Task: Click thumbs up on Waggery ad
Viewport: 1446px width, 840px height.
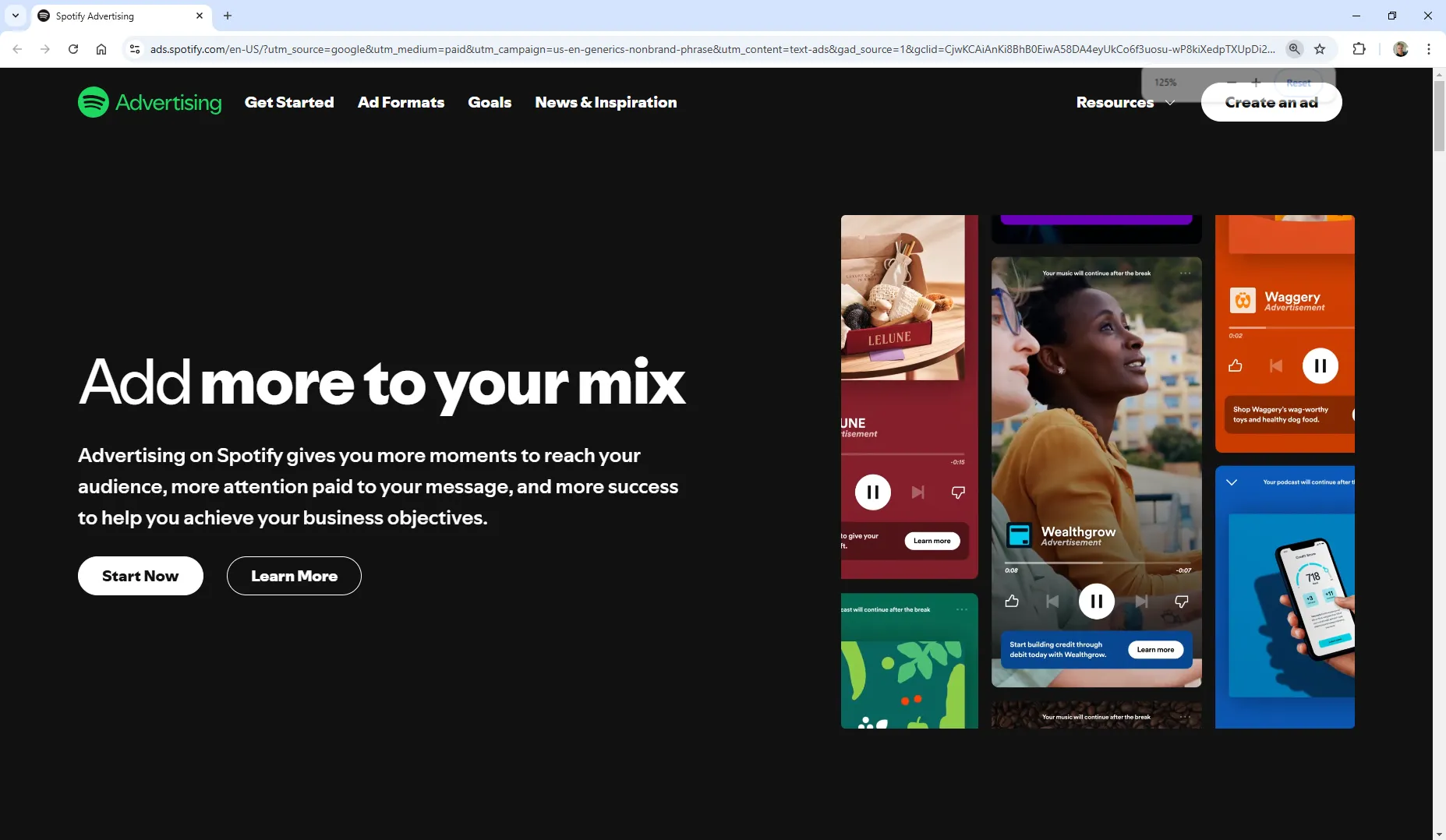Action: [x=1236, y=365]
